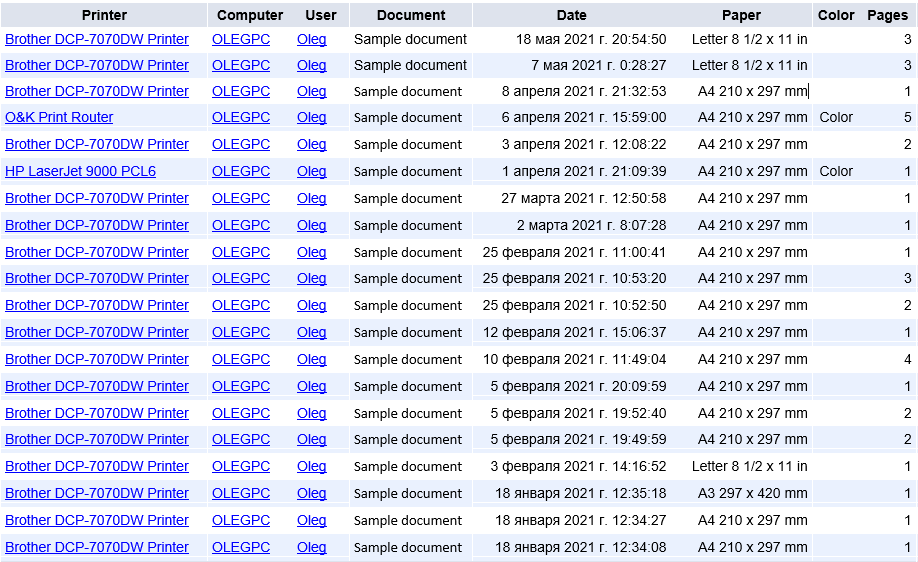
Task: Select Letter paper cell for 3 февраля 2021
Action: point(749,466)
